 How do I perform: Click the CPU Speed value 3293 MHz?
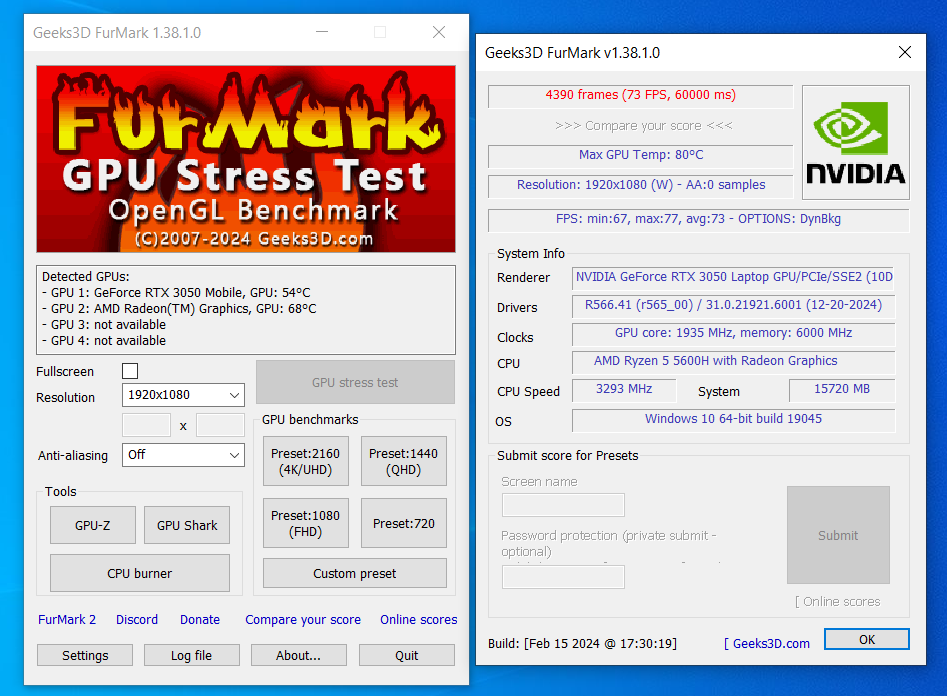(x=624, y=390)
